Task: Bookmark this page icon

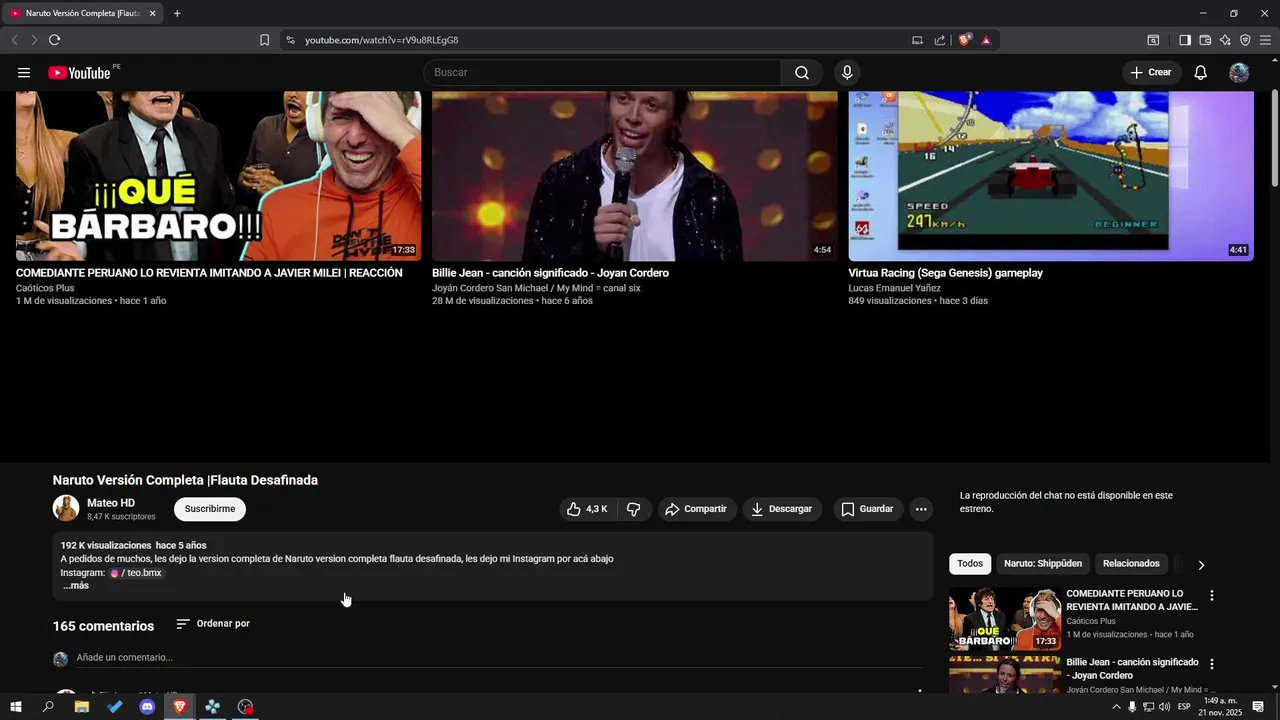Action: coord(264,40)
